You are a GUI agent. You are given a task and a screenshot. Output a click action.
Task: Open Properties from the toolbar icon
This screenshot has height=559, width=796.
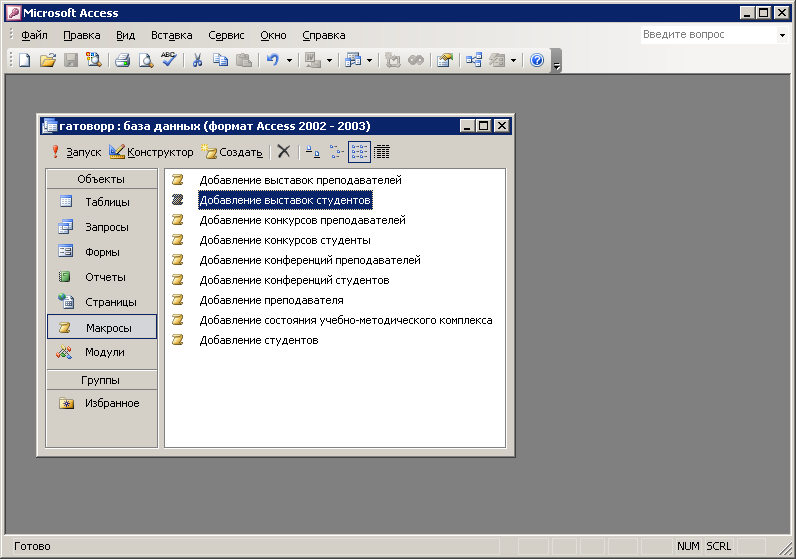(445, 60)
